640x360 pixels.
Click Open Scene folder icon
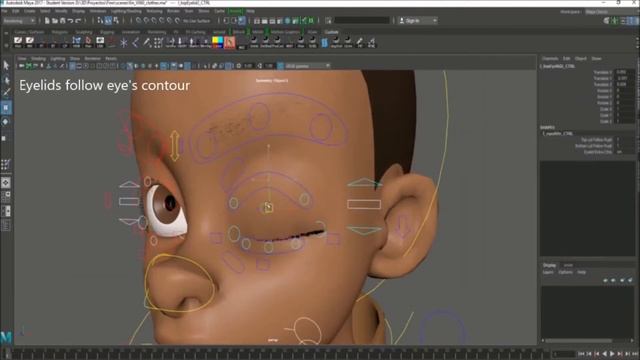(x=55, y=20)
